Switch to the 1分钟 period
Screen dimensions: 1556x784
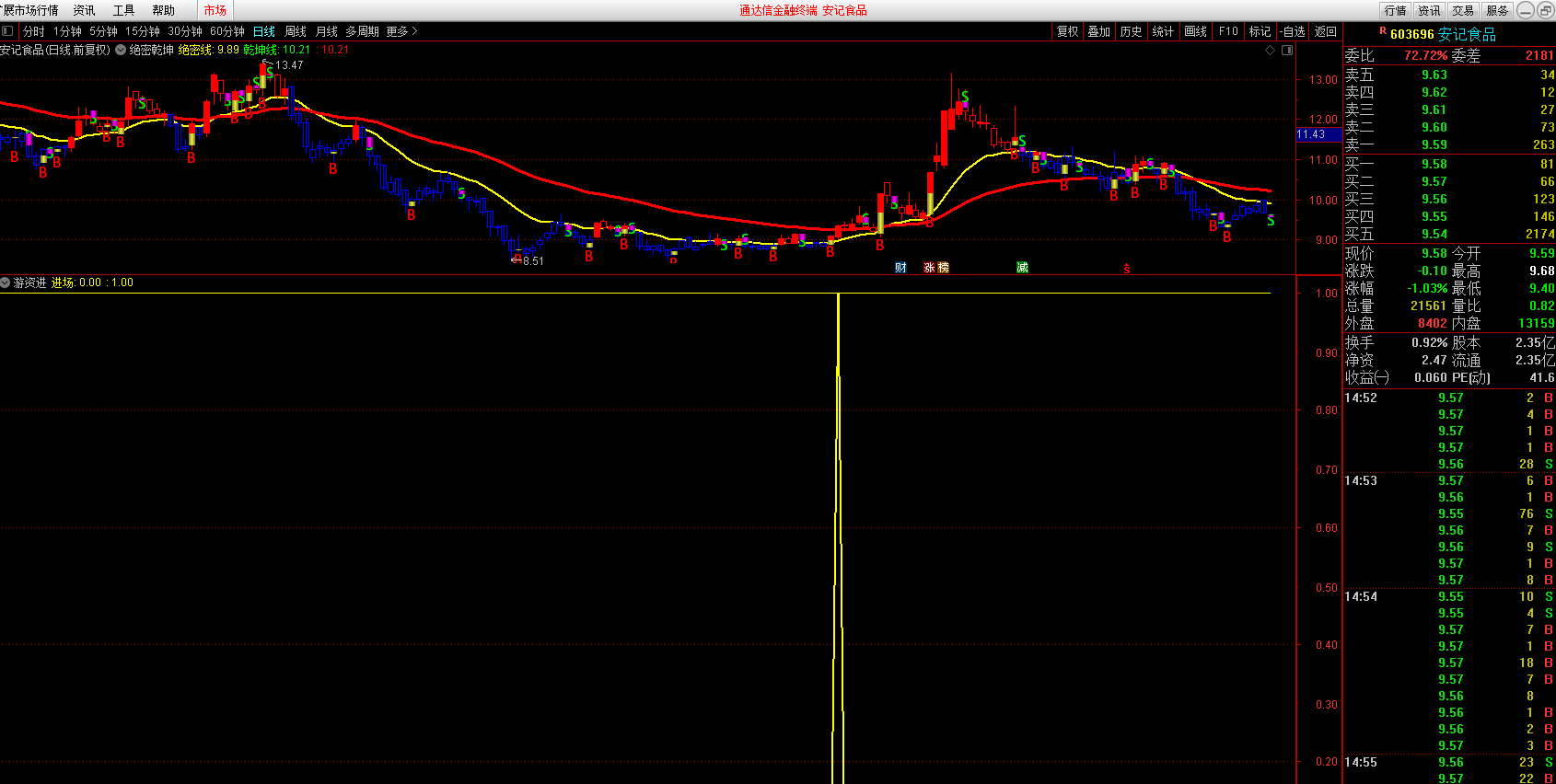pyautogui.click(x=67, y=31)
